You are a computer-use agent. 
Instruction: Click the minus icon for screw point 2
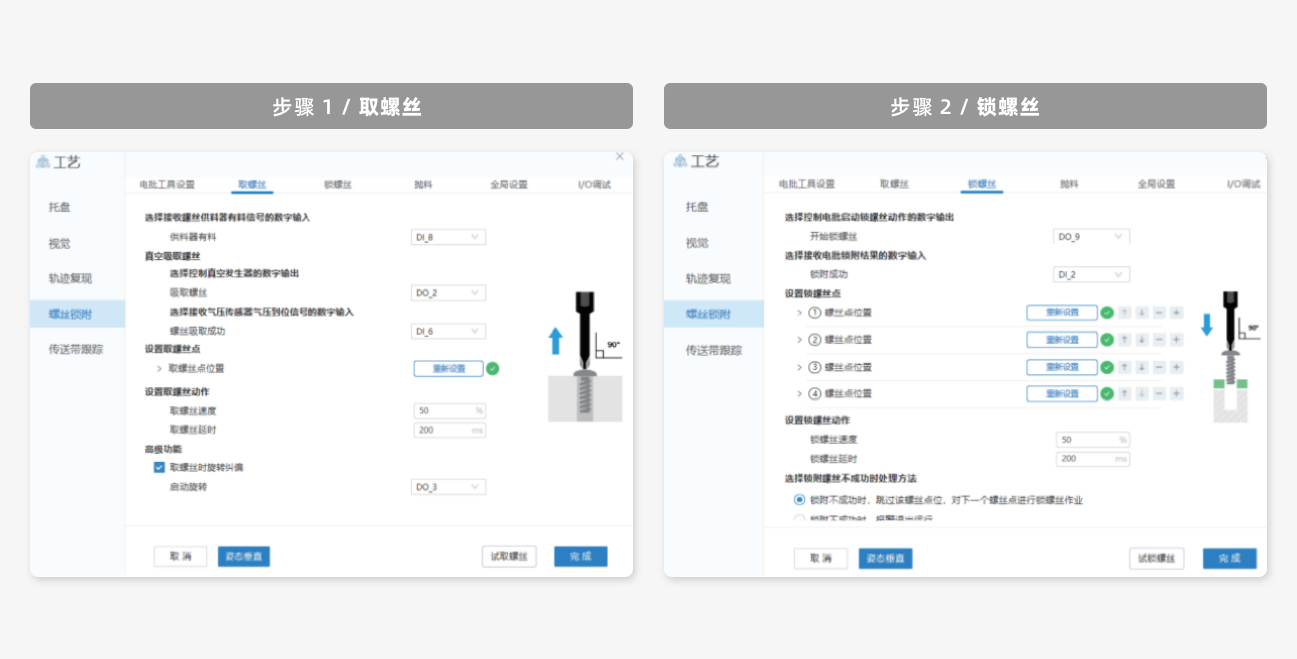(1159, 340)
